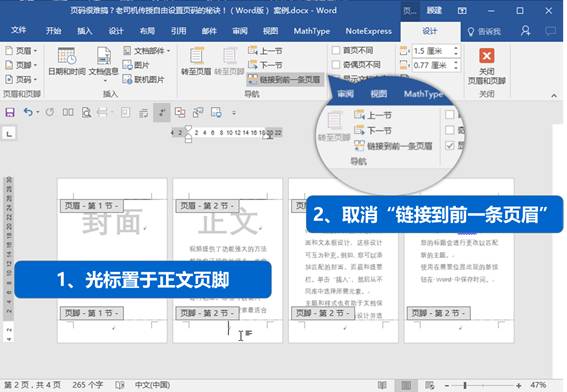The image size is (567, 392).
Task: Open the NoteExpress tab
Action: click(368, 31)
